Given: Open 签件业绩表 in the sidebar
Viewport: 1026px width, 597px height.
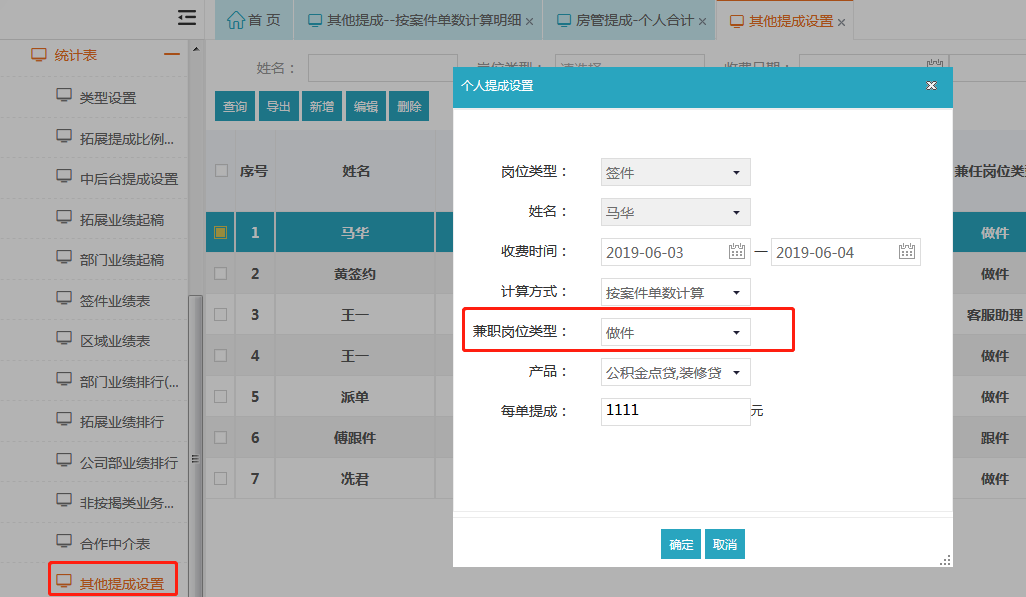Looking at the screenshot, I should [x=115, y=300].
